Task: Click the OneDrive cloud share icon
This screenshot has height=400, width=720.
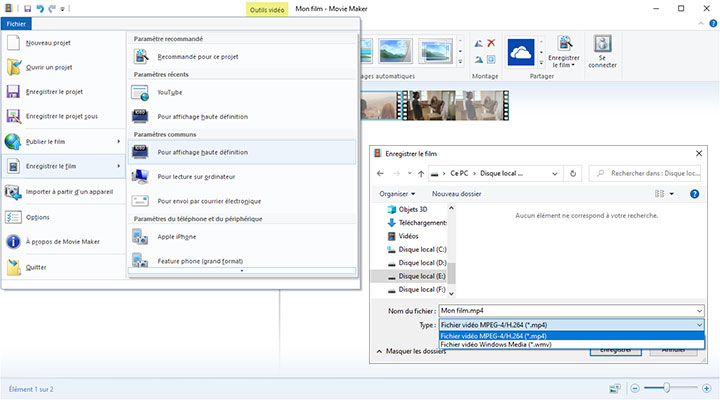Action: (x=519, y=50)
